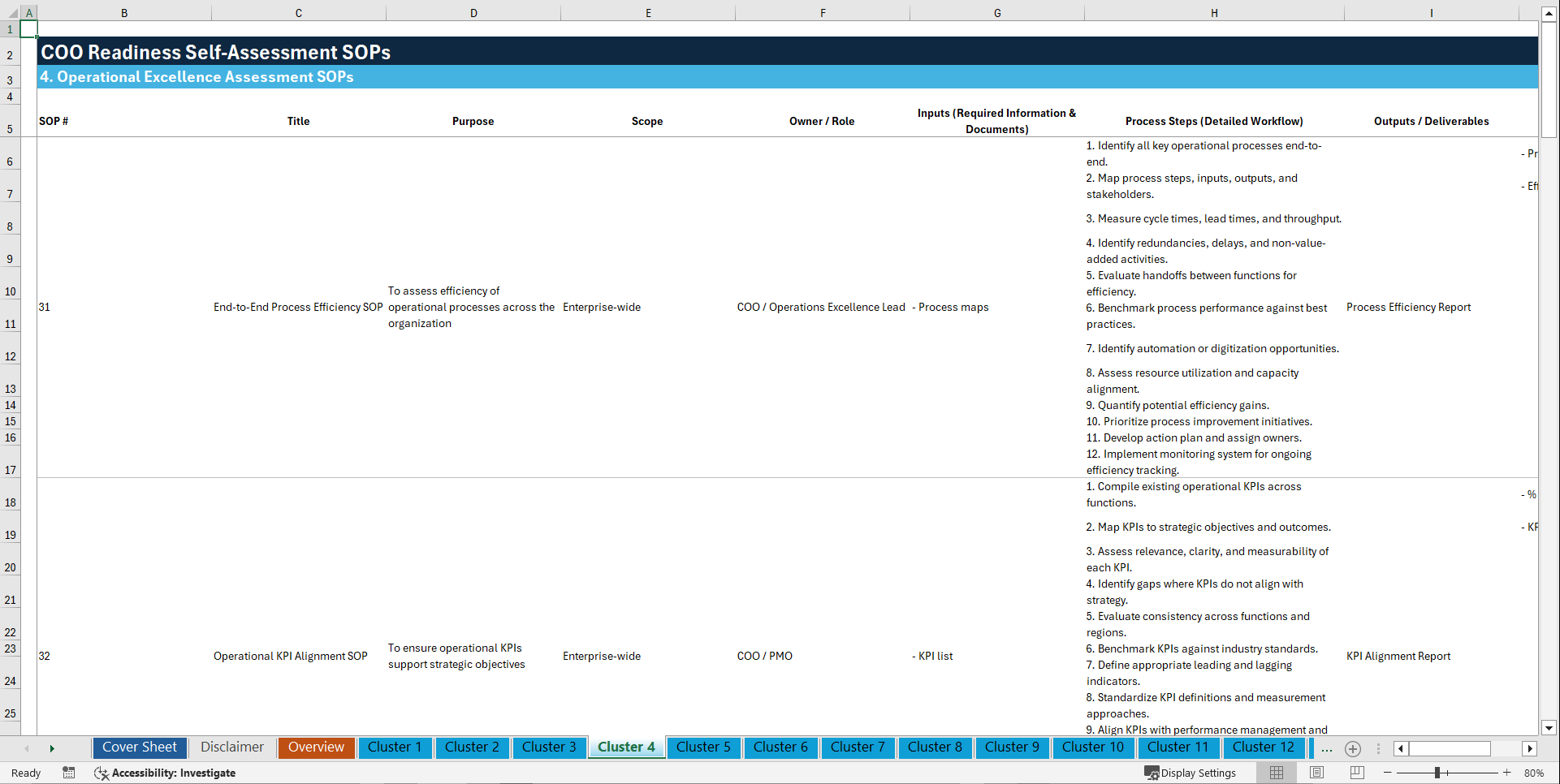Screen dimensions: 1560x784
Task: Click the macro recording icon near Ready
Action: (x=69, y=773)
